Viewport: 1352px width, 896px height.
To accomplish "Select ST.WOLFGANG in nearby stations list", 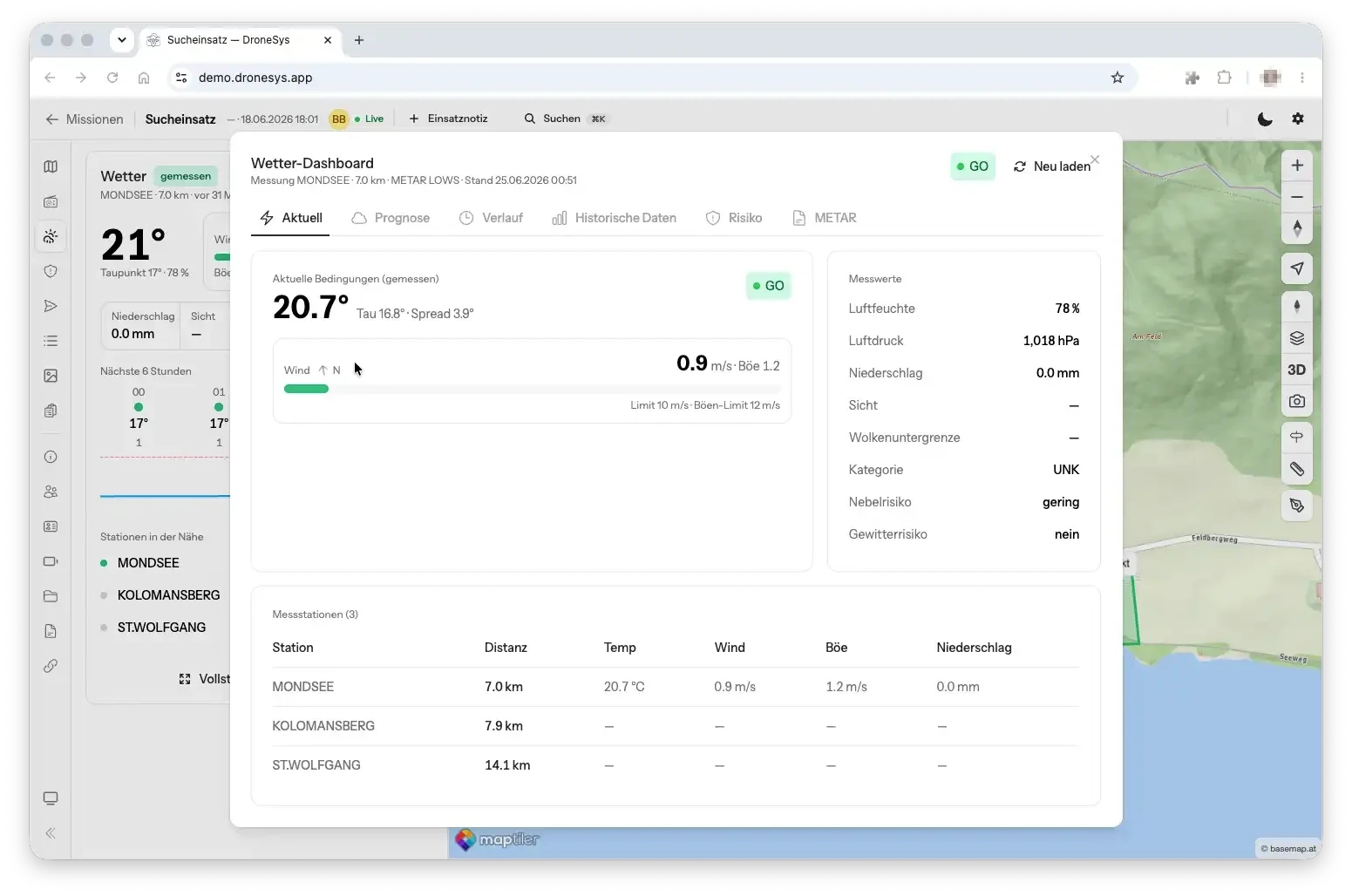I will [x=153, y=628].
